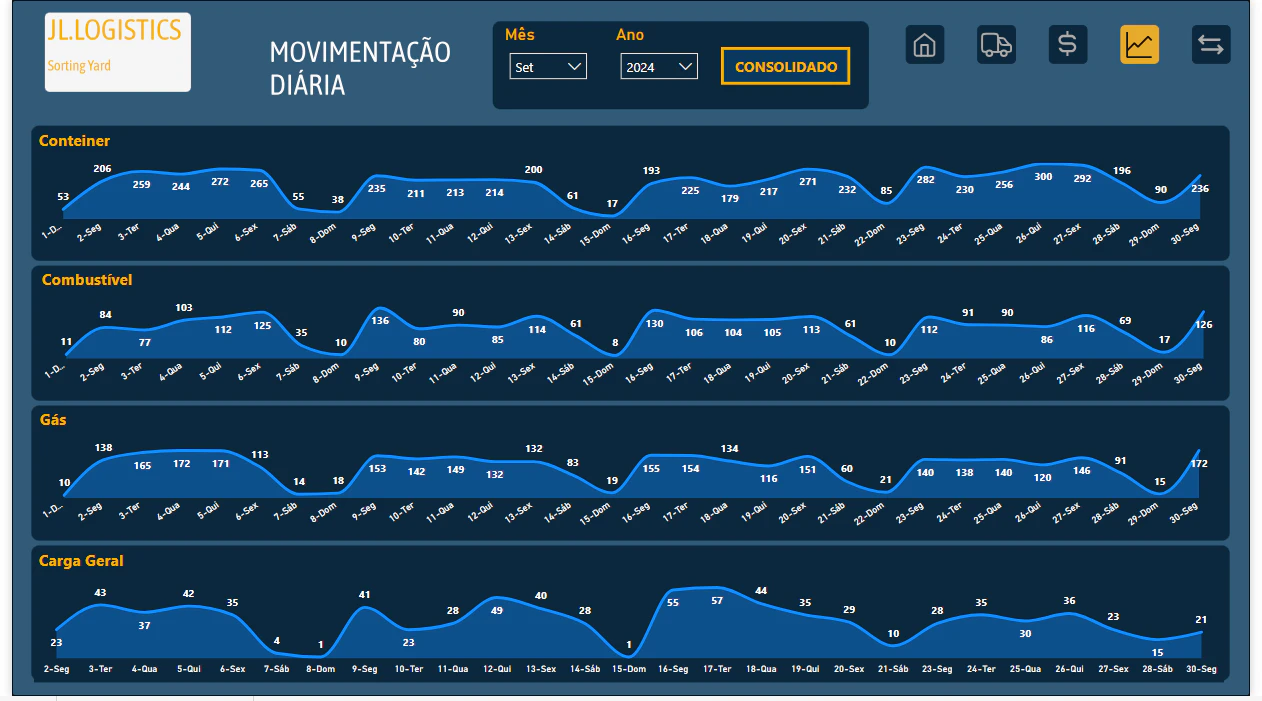The width and height of the screenshot is (1262, 701).
Task: Click the Mês filter label
Action: pyautogui.click(x=520, y=35)
